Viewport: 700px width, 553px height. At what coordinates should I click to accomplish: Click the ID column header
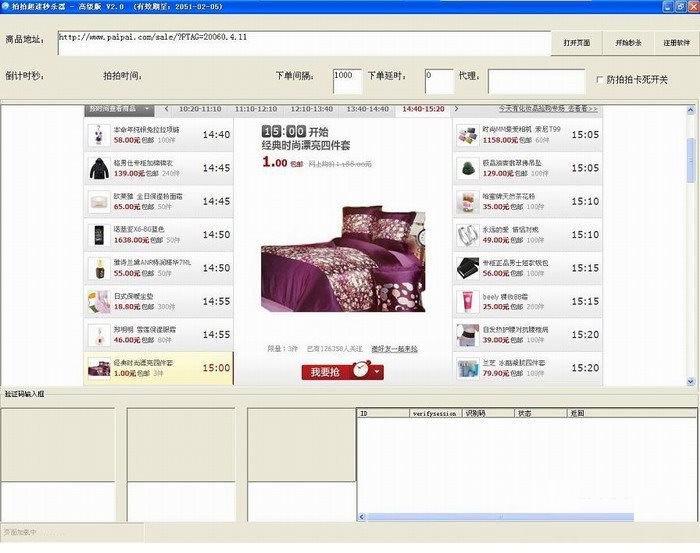383,413
